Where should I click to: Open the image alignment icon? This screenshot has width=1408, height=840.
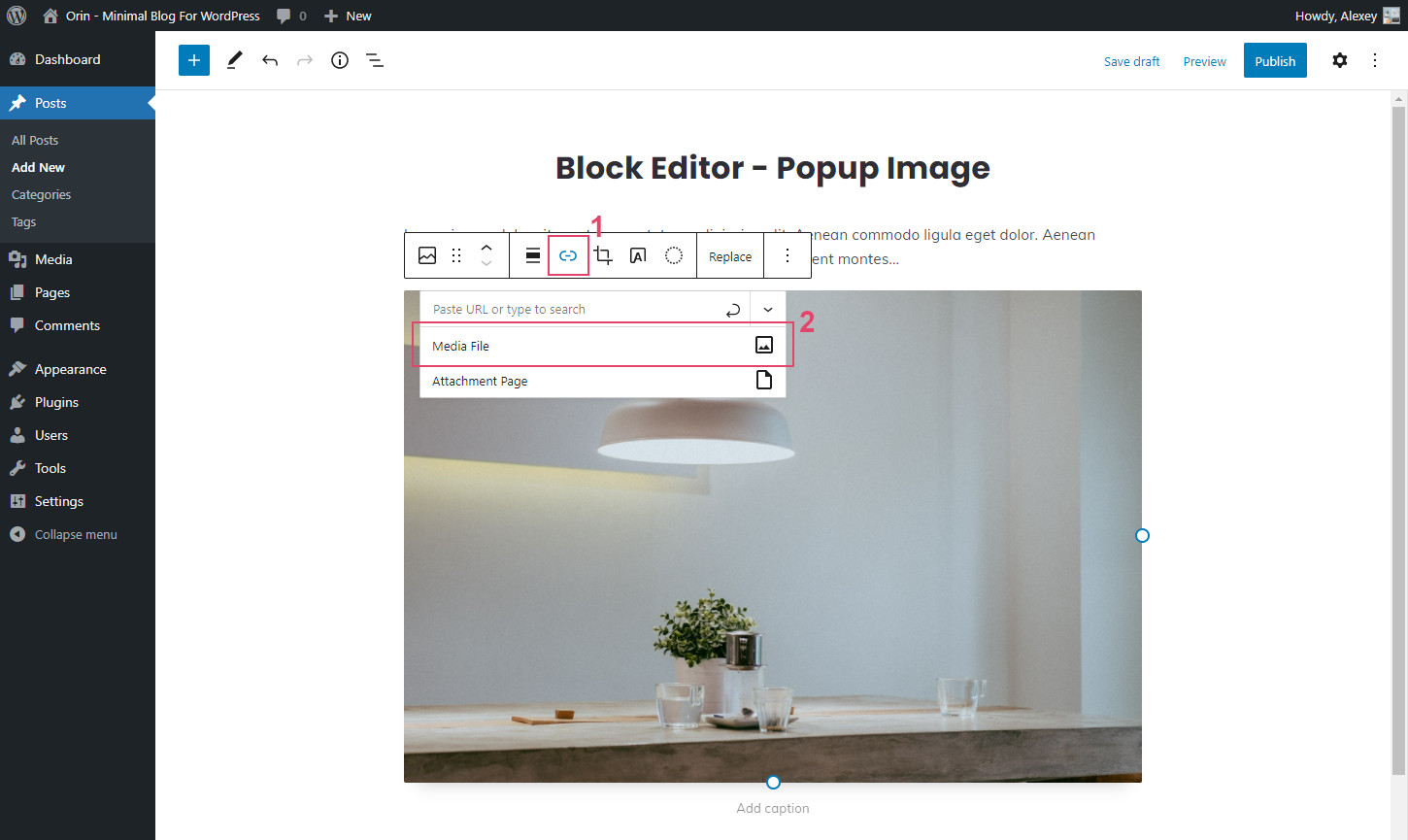(x=532, y=255)
